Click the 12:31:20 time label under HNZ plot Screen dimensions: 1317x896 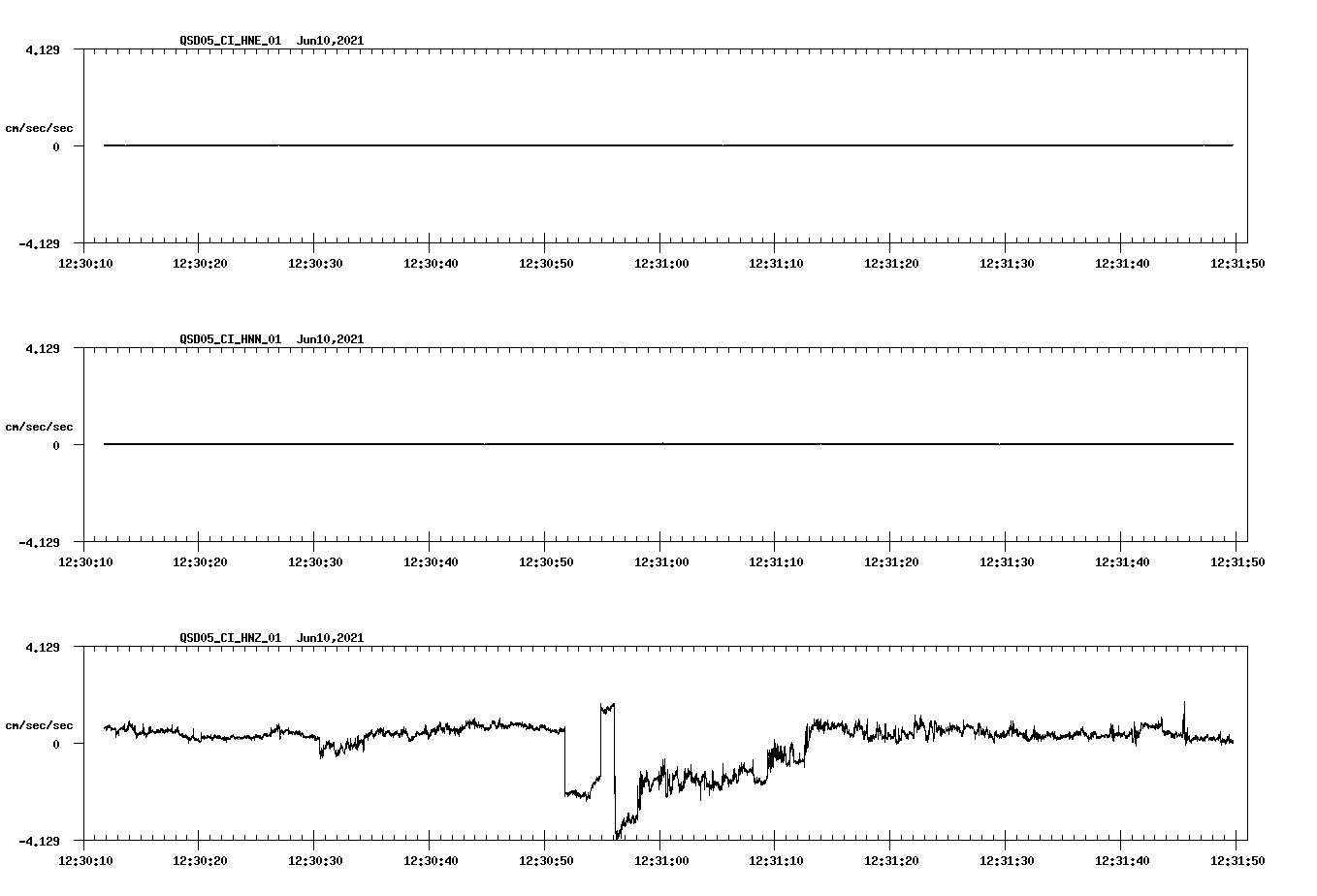(891, 860)
